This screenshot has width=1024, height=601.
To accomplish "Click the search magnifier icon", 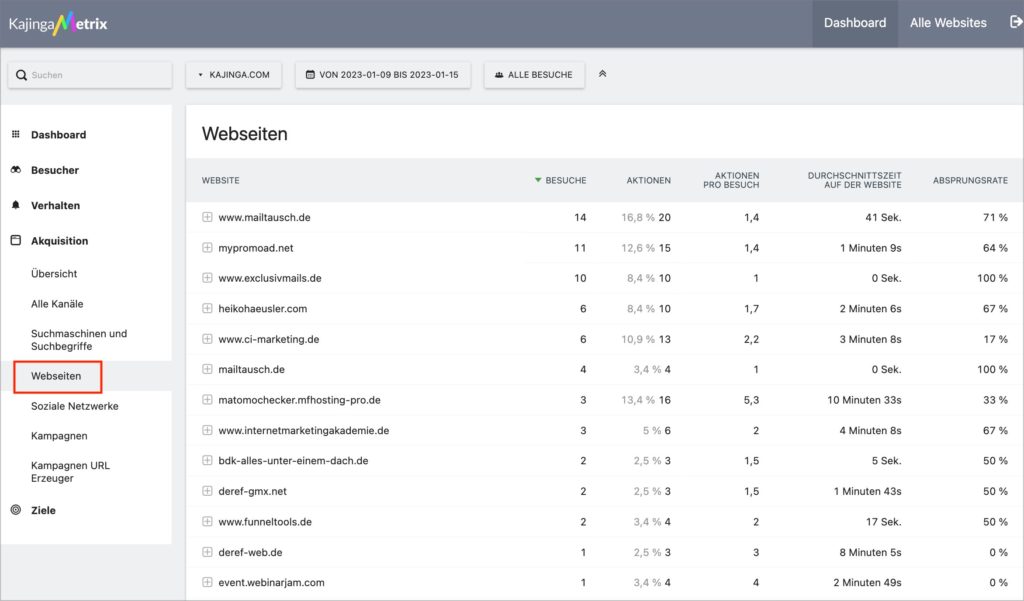I will [x=22, y=75].
